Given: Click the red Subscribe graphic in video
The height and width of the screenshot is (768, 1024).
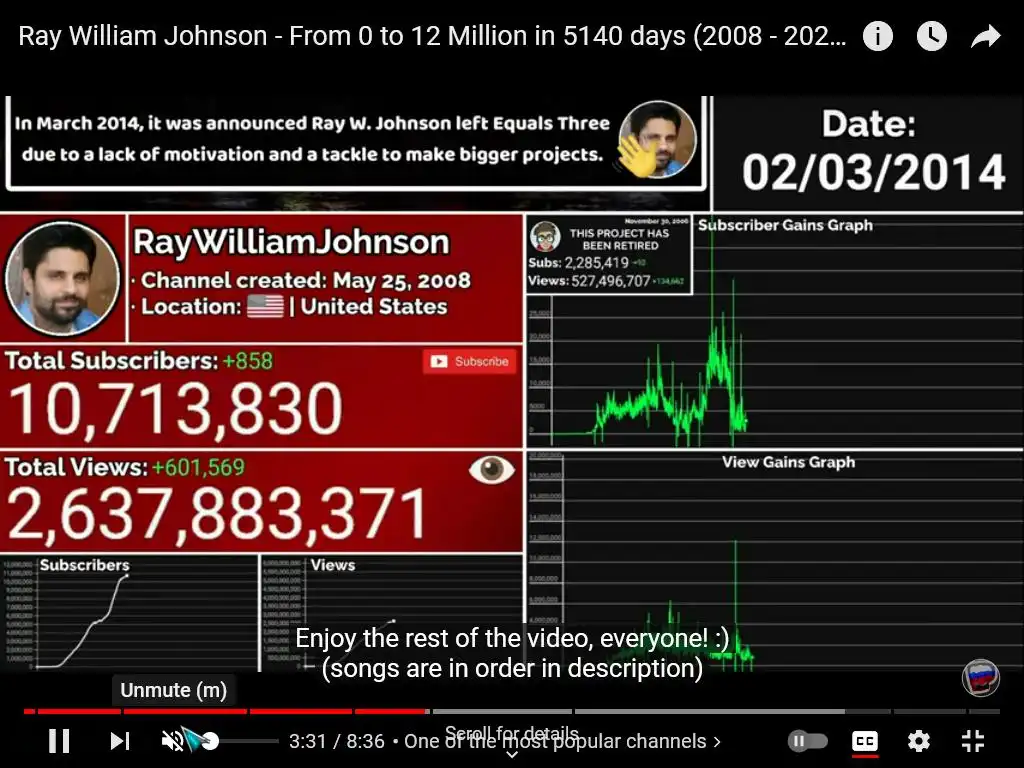Looking at the screenshot, I should point(470,361).
